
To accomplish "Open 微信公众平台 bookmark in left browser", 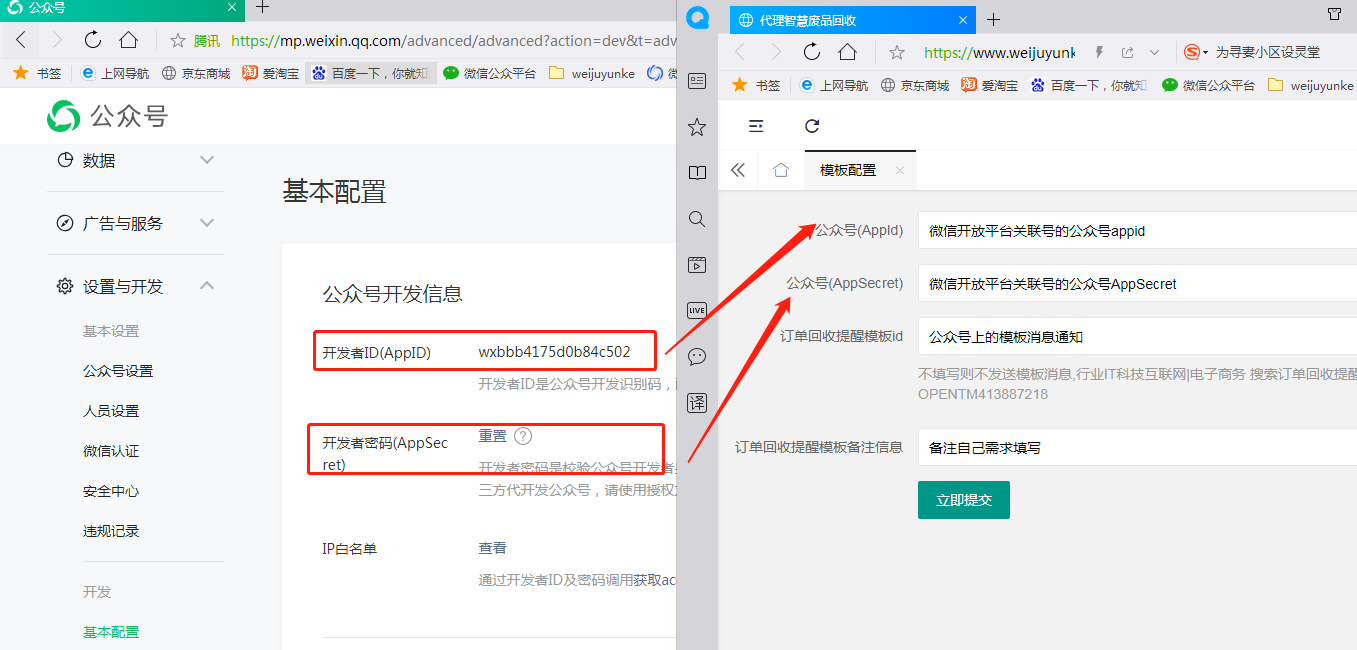I will 490,73.
